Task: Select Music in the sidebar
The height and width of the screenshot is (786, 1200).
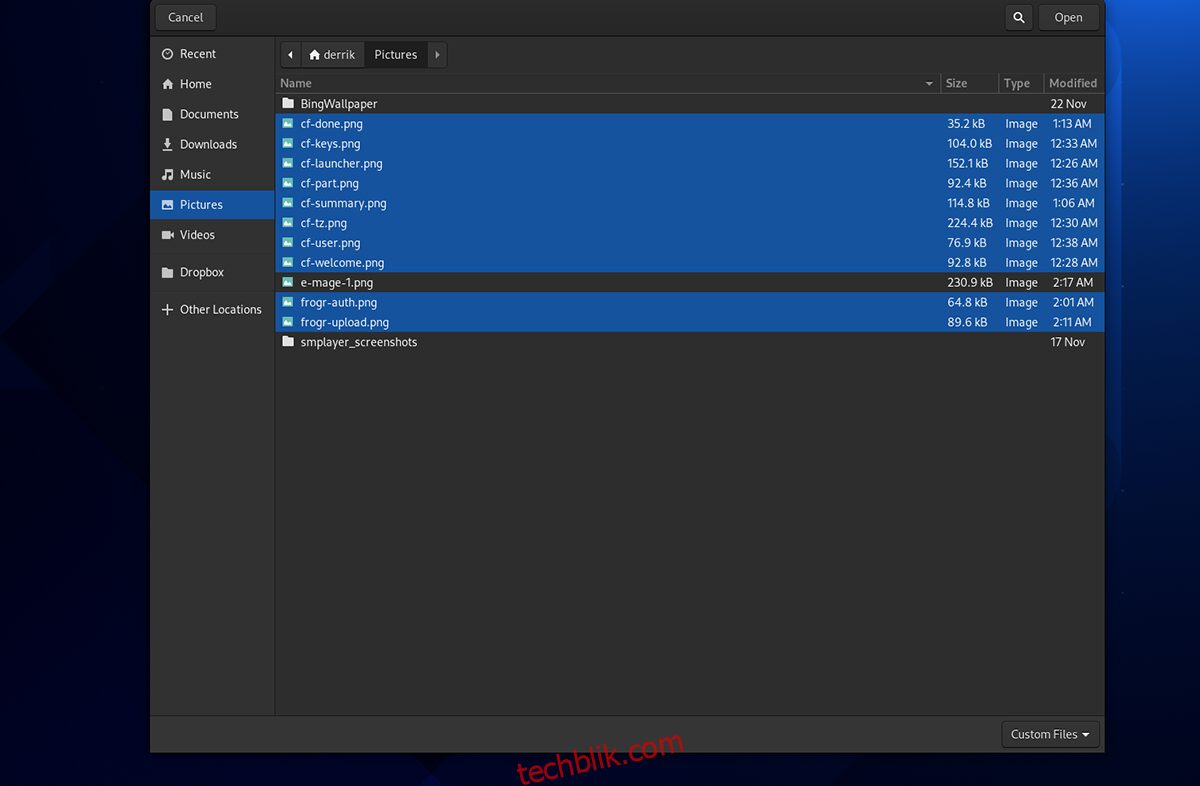Action: [212, 174]
